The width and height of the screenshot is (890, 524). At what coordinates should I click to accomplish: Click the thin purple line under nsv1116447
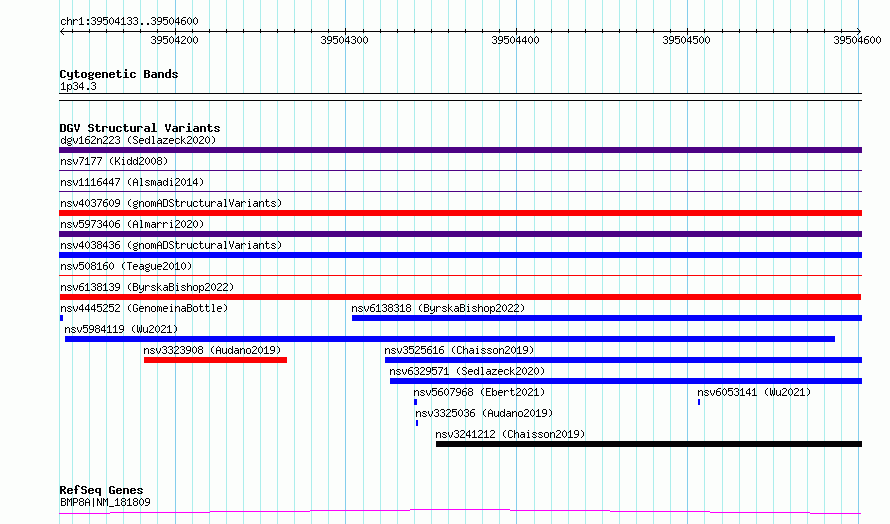click(x=460, y=191)
